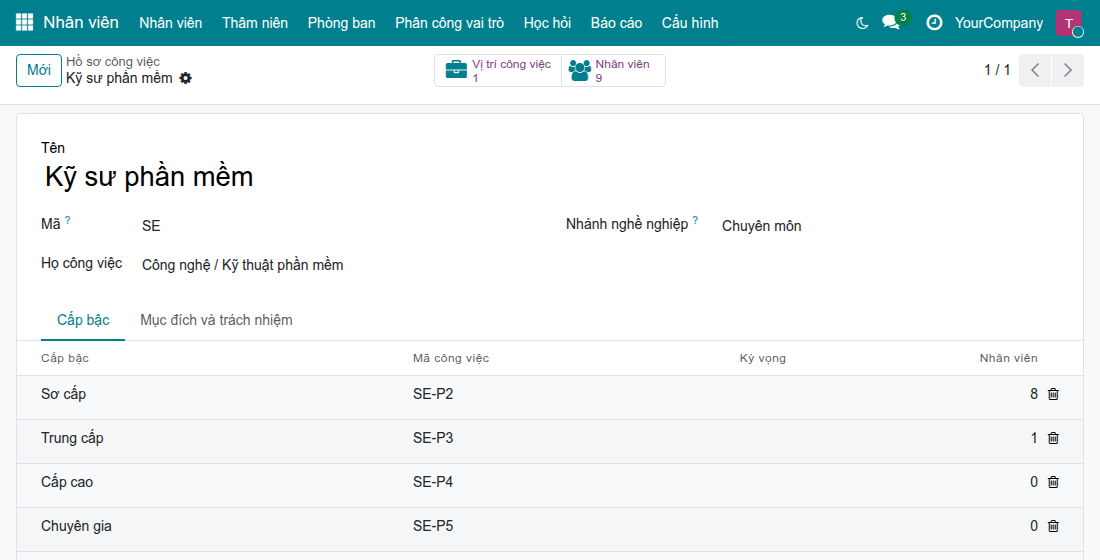Go to Hồ sơ công việc breadcrumb
This screenshot has width=1100, height=560.
pos(113,62)
